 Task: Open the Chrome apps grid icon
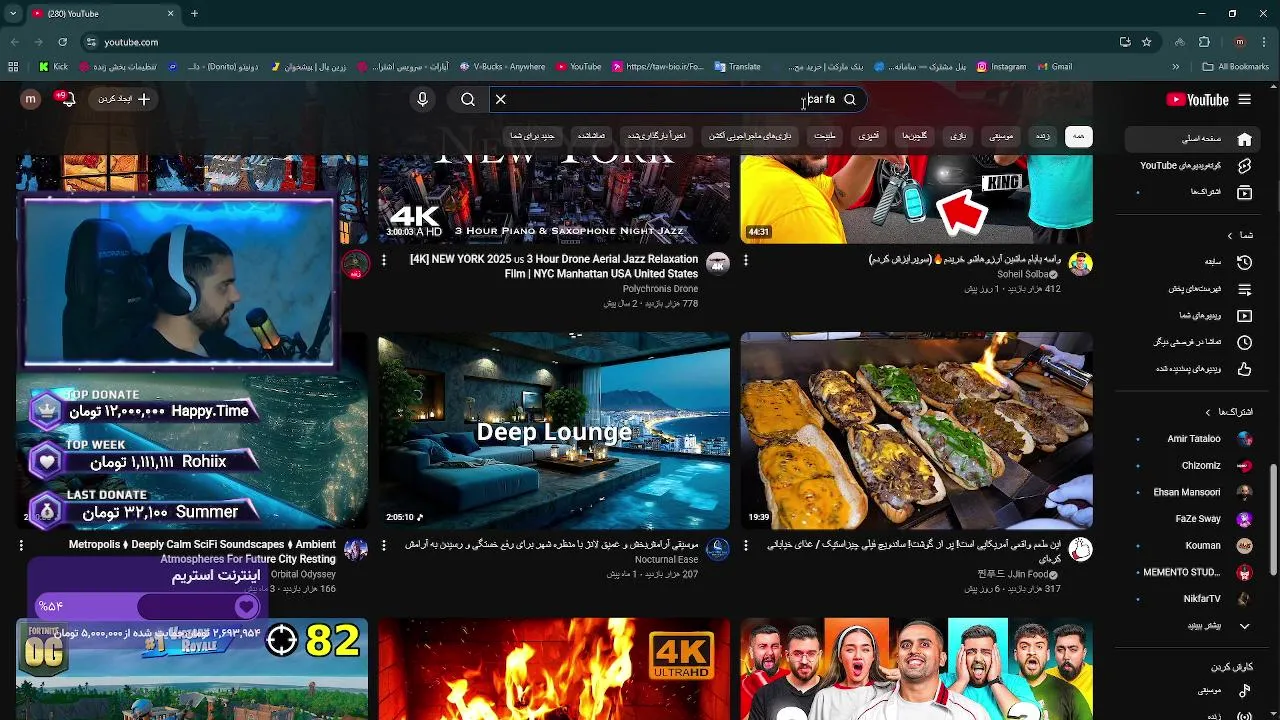click(13, 67)
